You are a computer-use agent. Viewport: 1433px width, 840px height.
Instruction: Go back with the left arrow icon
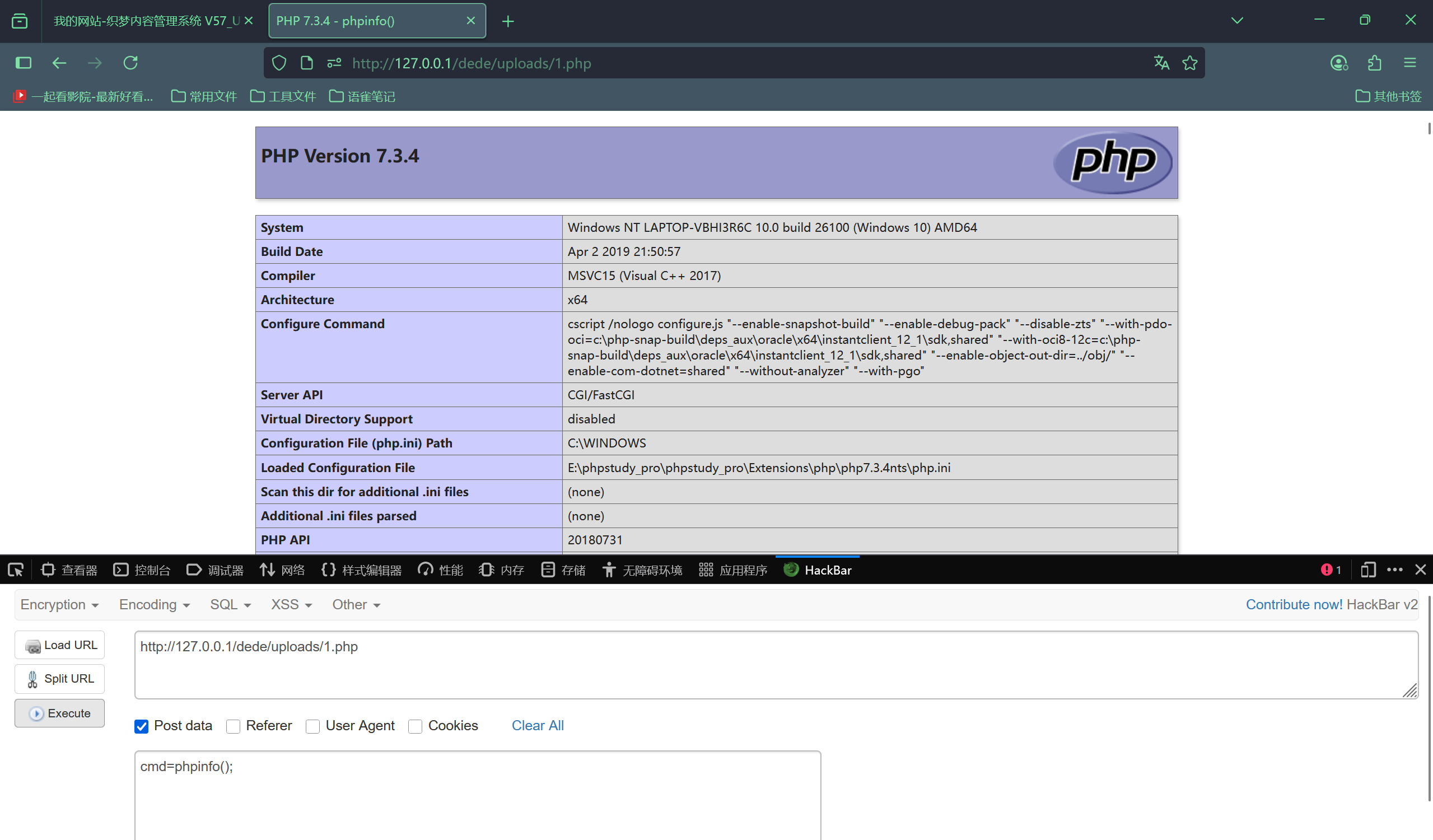point(59,63)
